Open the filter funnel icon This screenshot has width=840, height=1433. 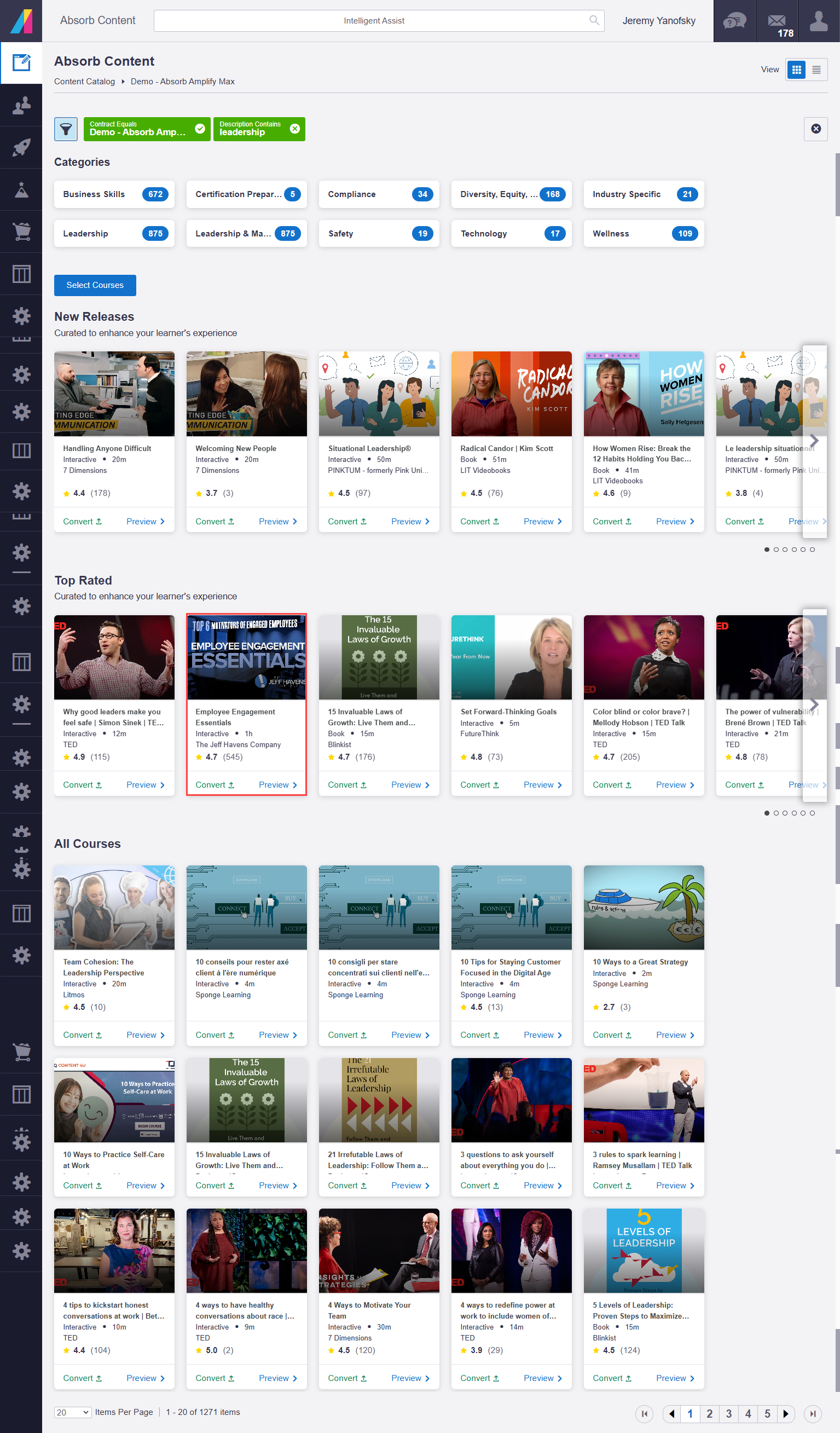[x=66, y=129]
